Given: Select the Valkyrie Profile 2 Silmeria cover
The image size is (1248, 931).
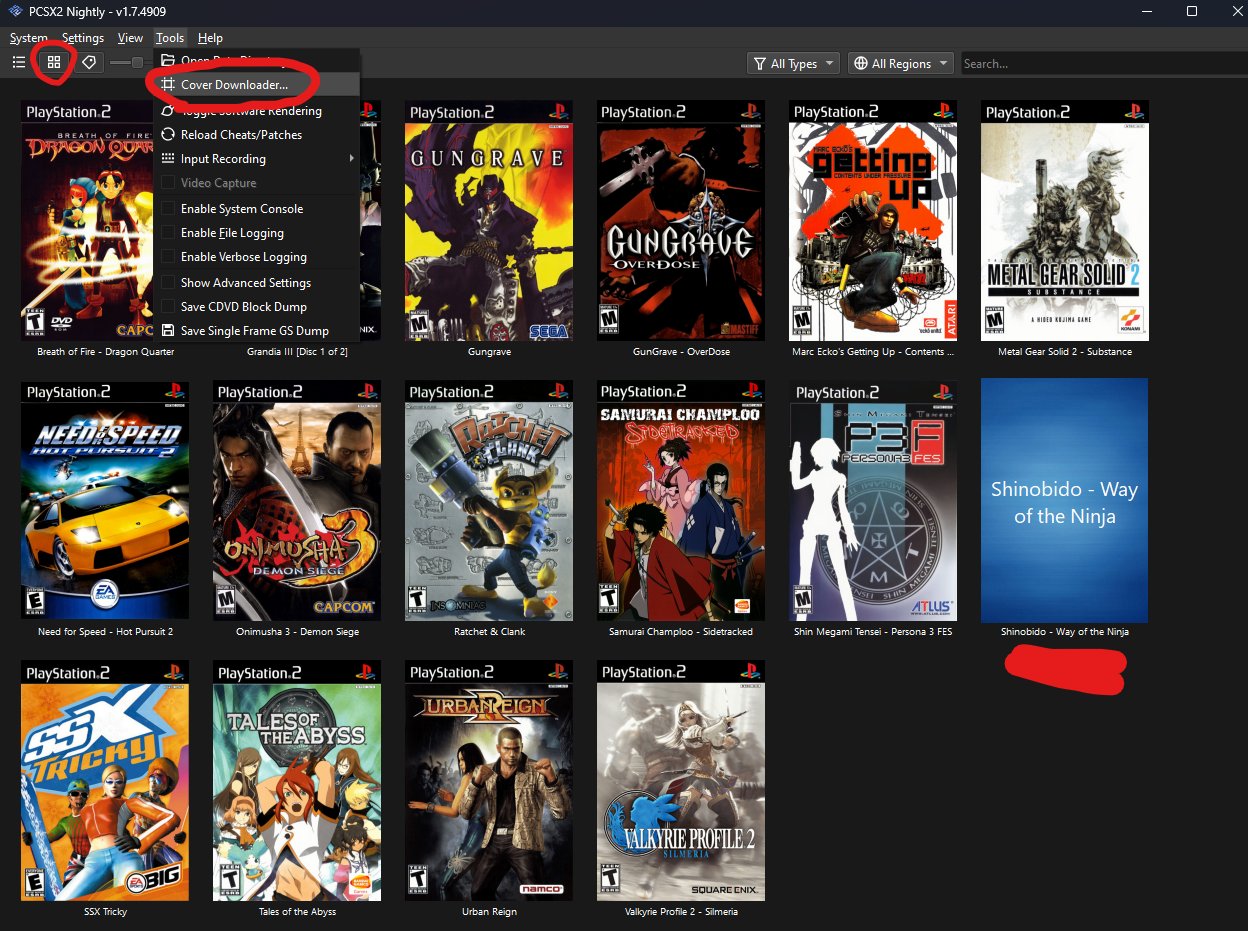Looking at the screenshot, I should 681,781.
